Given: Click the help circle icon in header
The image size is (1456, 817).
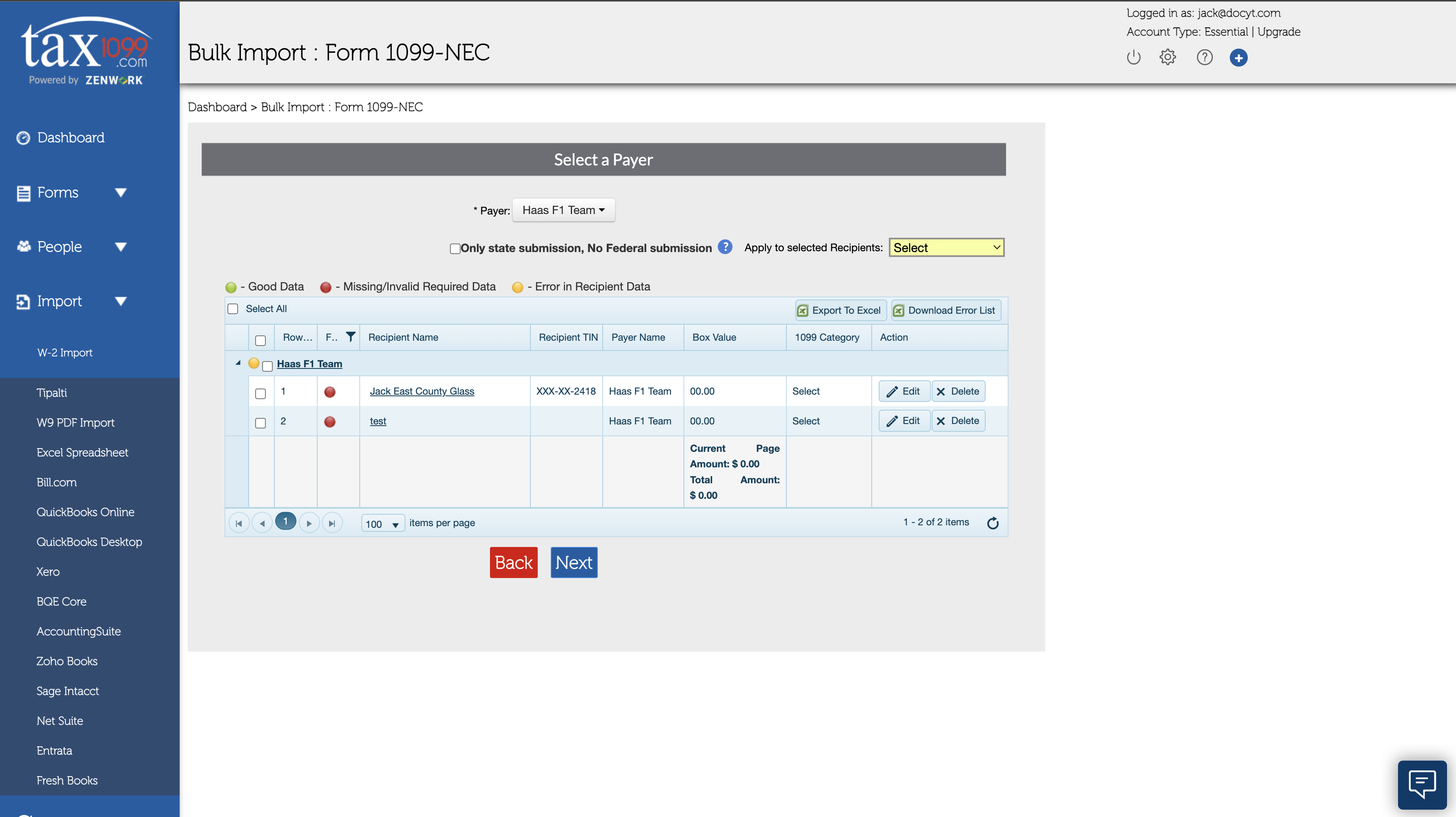Looking at the screenshot, I should point(1204,57).
